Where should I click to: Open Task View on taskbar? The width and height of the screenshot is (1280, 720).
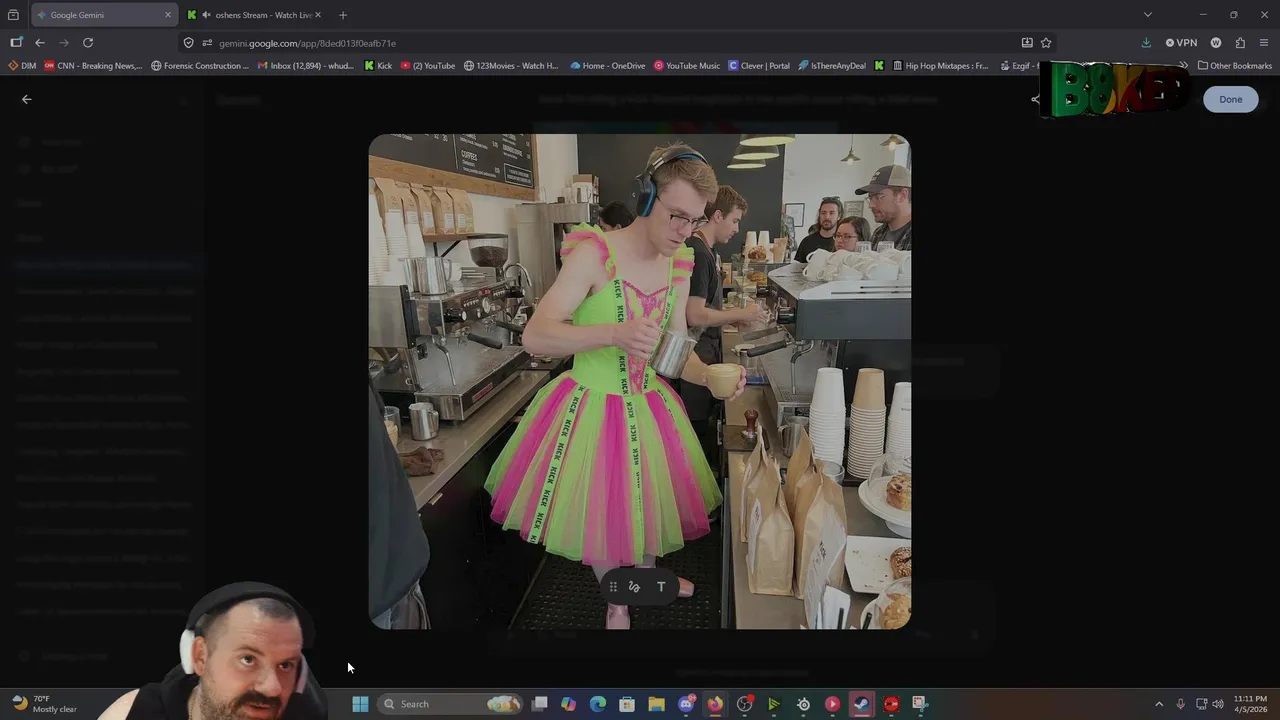(x=540, y=704)
